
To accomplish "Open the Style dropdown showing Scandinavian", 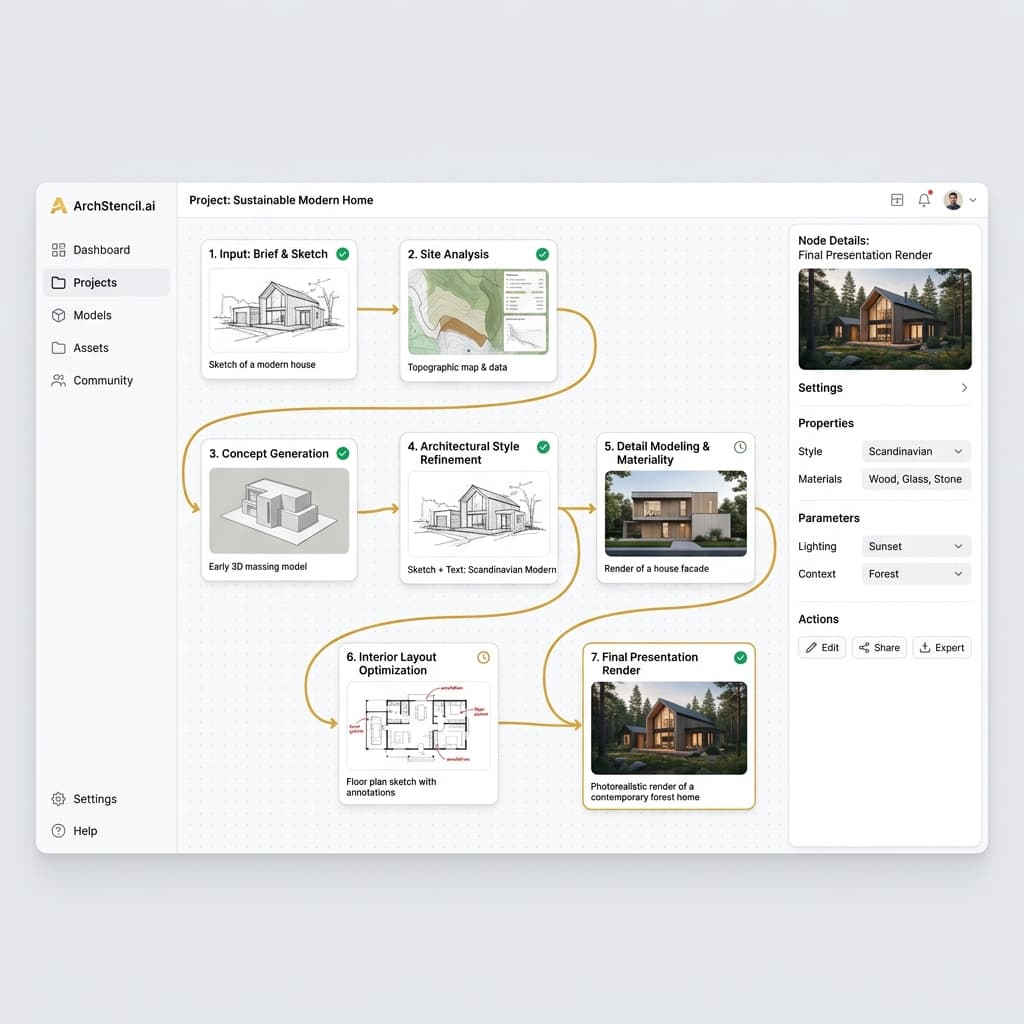I will click(915, 451).
